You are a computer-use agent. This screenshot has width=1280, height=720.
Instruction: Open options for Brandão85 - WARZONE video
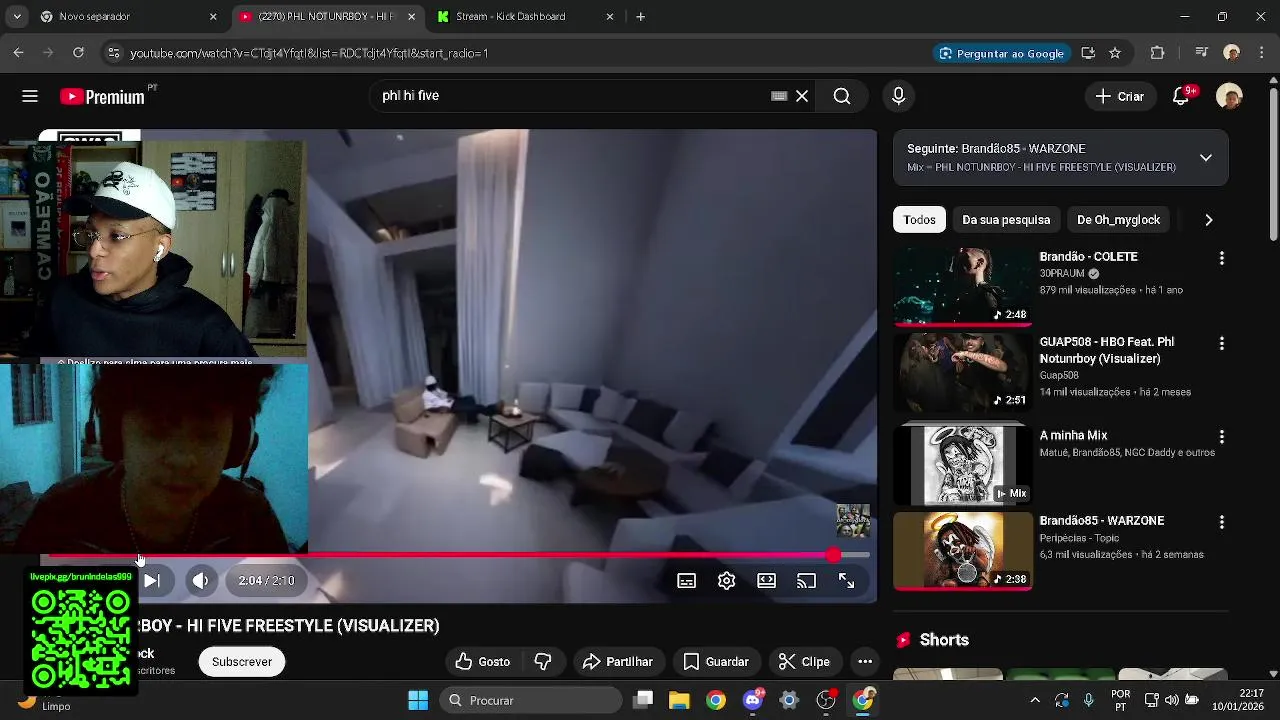coord(1221,522)
